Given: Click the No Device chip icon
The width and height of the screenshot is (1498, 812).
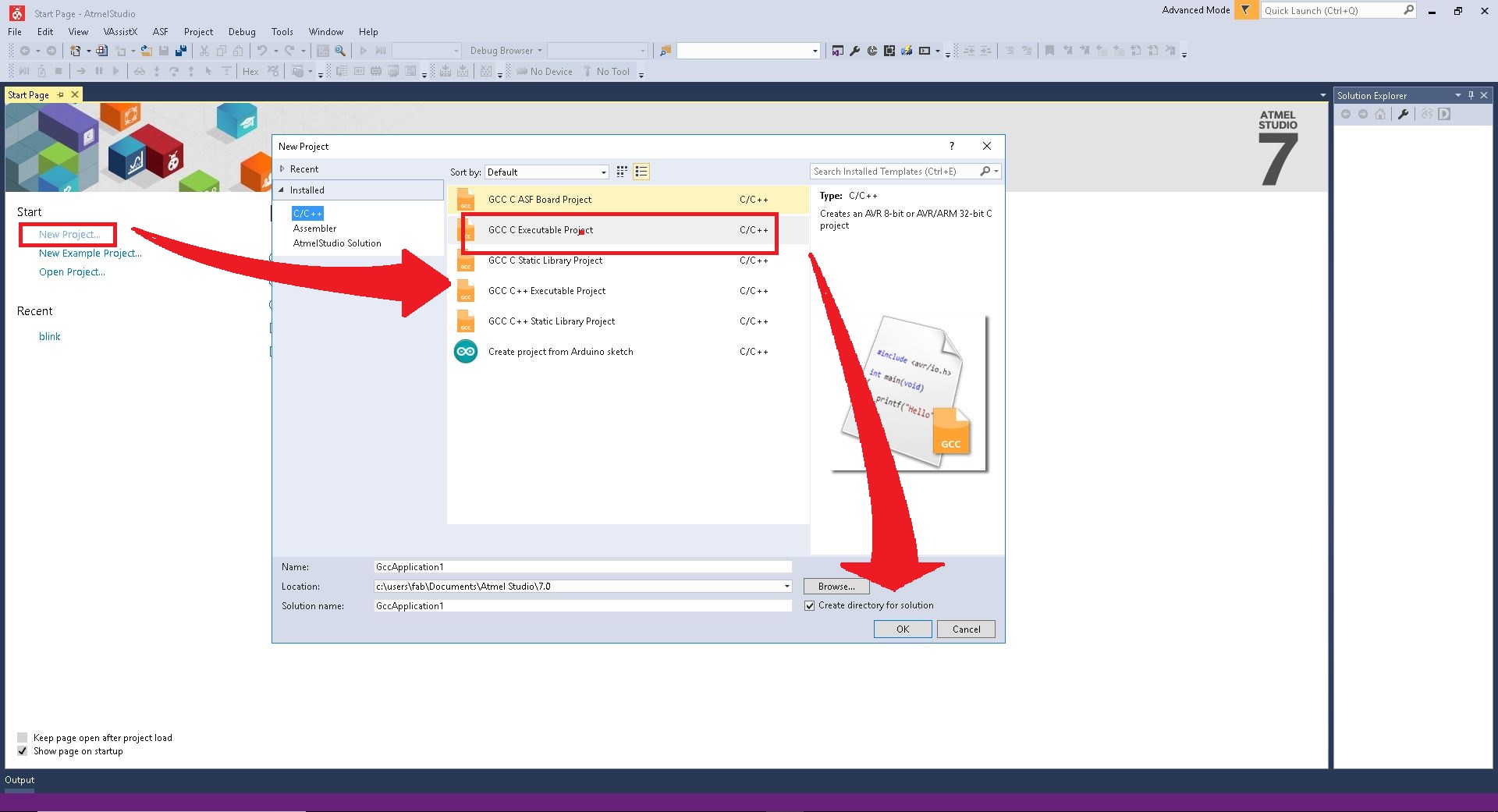Looking at the screenshot, I should tap(522, 72).
